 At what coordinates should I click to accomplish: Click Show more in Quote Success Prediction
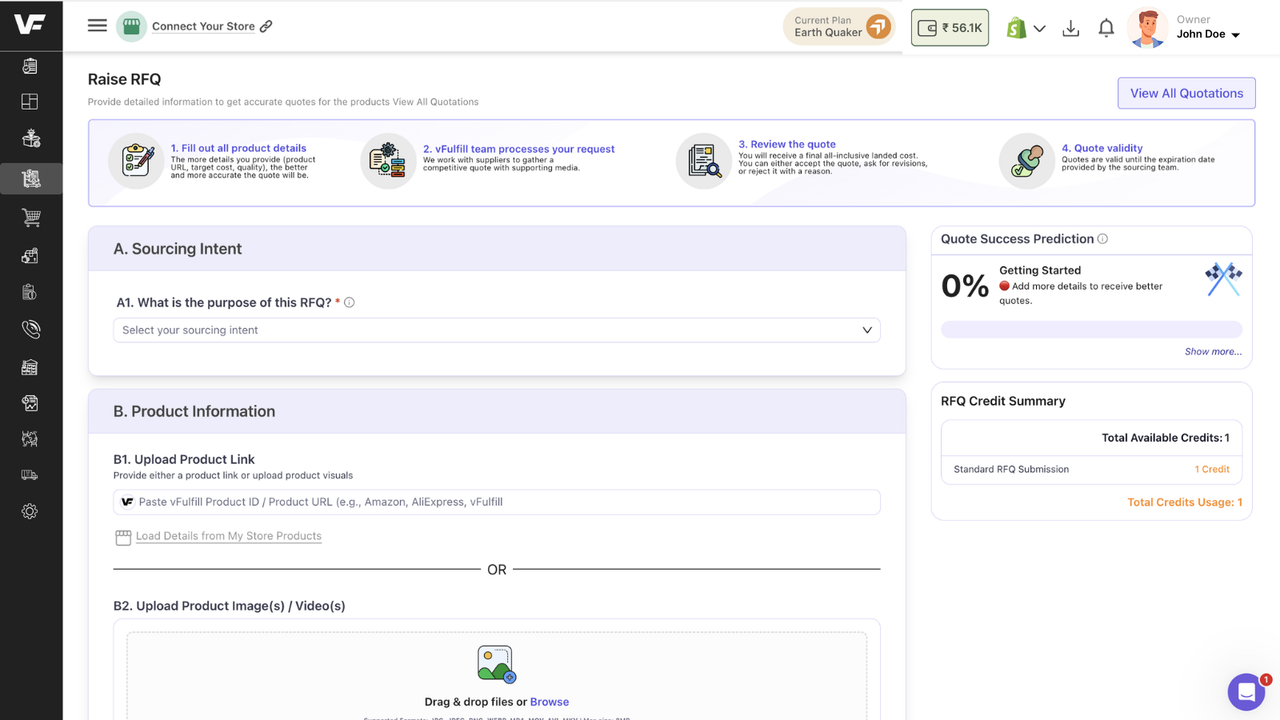point(1213,352)
